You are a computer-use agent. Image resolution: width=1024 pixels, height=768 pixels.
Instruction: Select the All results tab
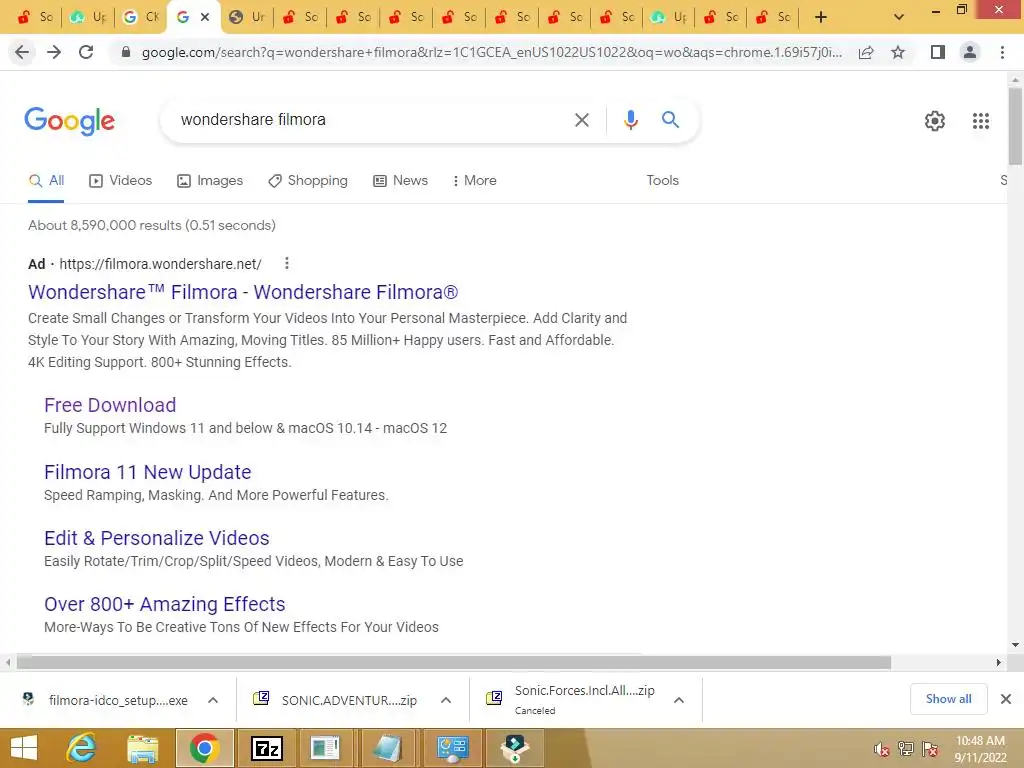click(x=46, y=180)
